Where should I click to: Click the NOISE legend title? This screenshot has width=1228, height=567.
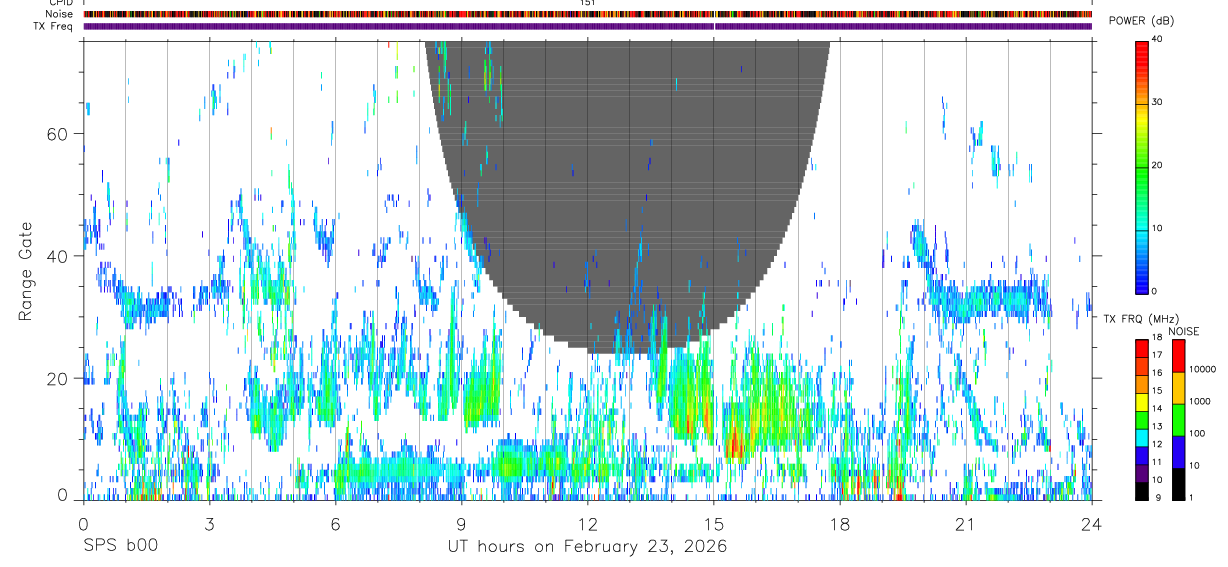[x=1184, y=331]
